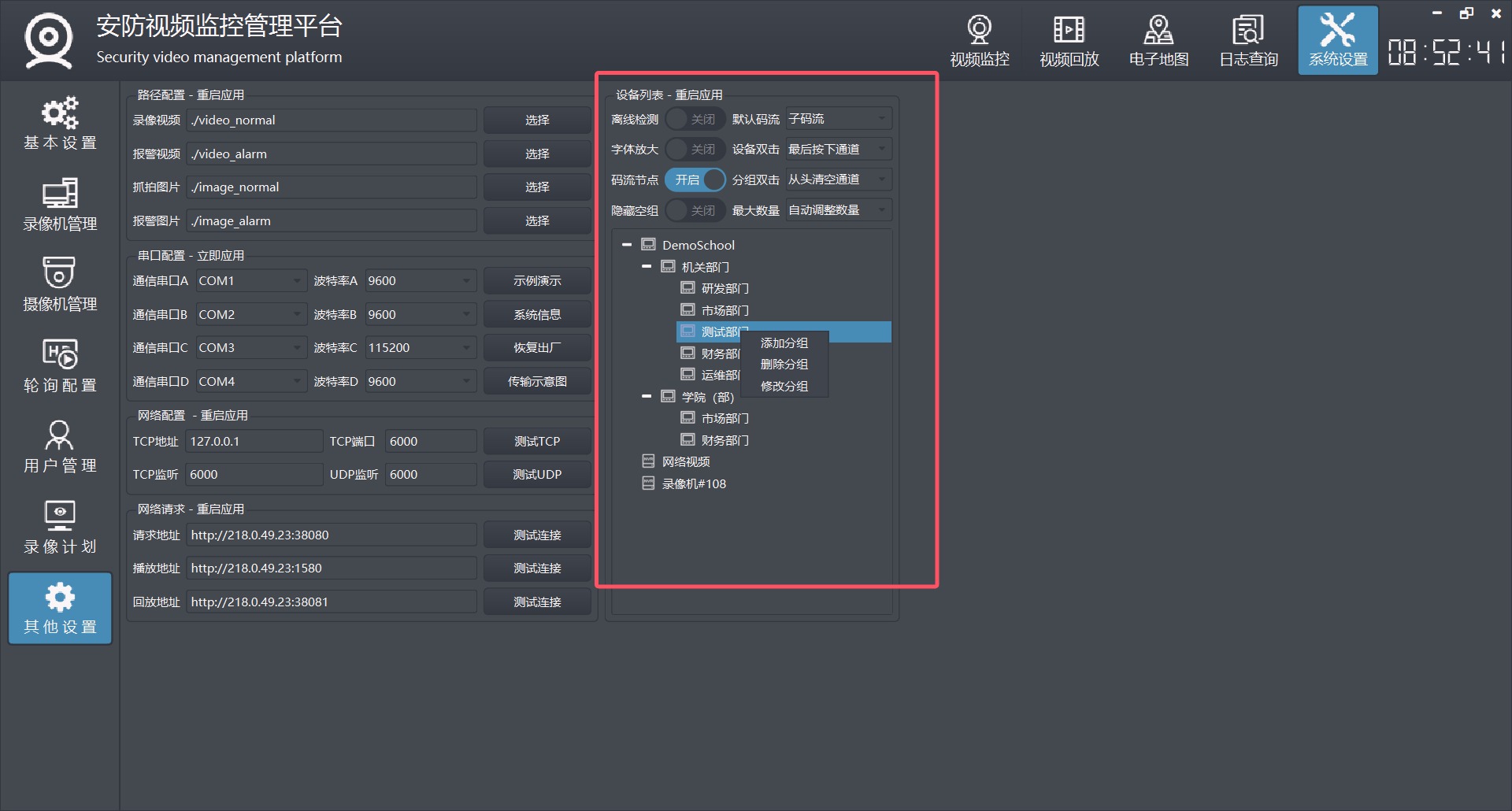Select 录像机管理 in the sidebar
Image resolution: width=1512 pixels, height=811 pixels.
[x=60, y=205]
